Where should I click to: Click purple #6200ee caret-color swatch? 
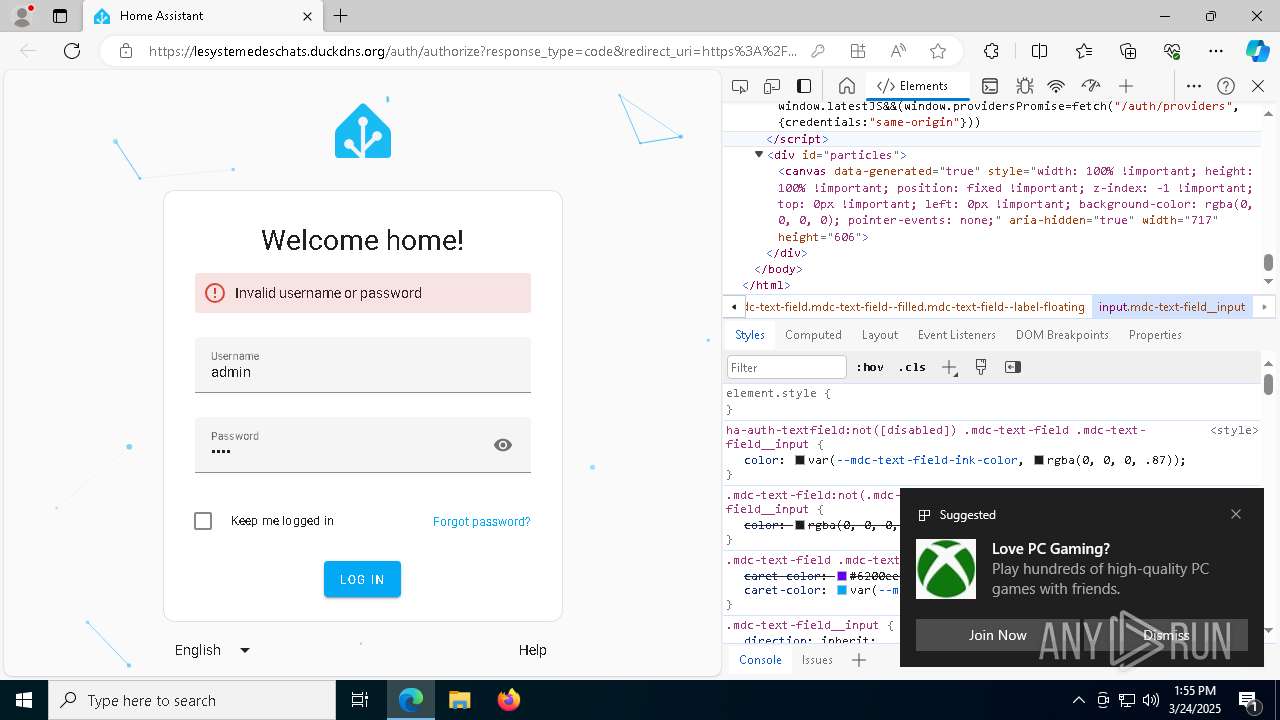tap(842, 577)
